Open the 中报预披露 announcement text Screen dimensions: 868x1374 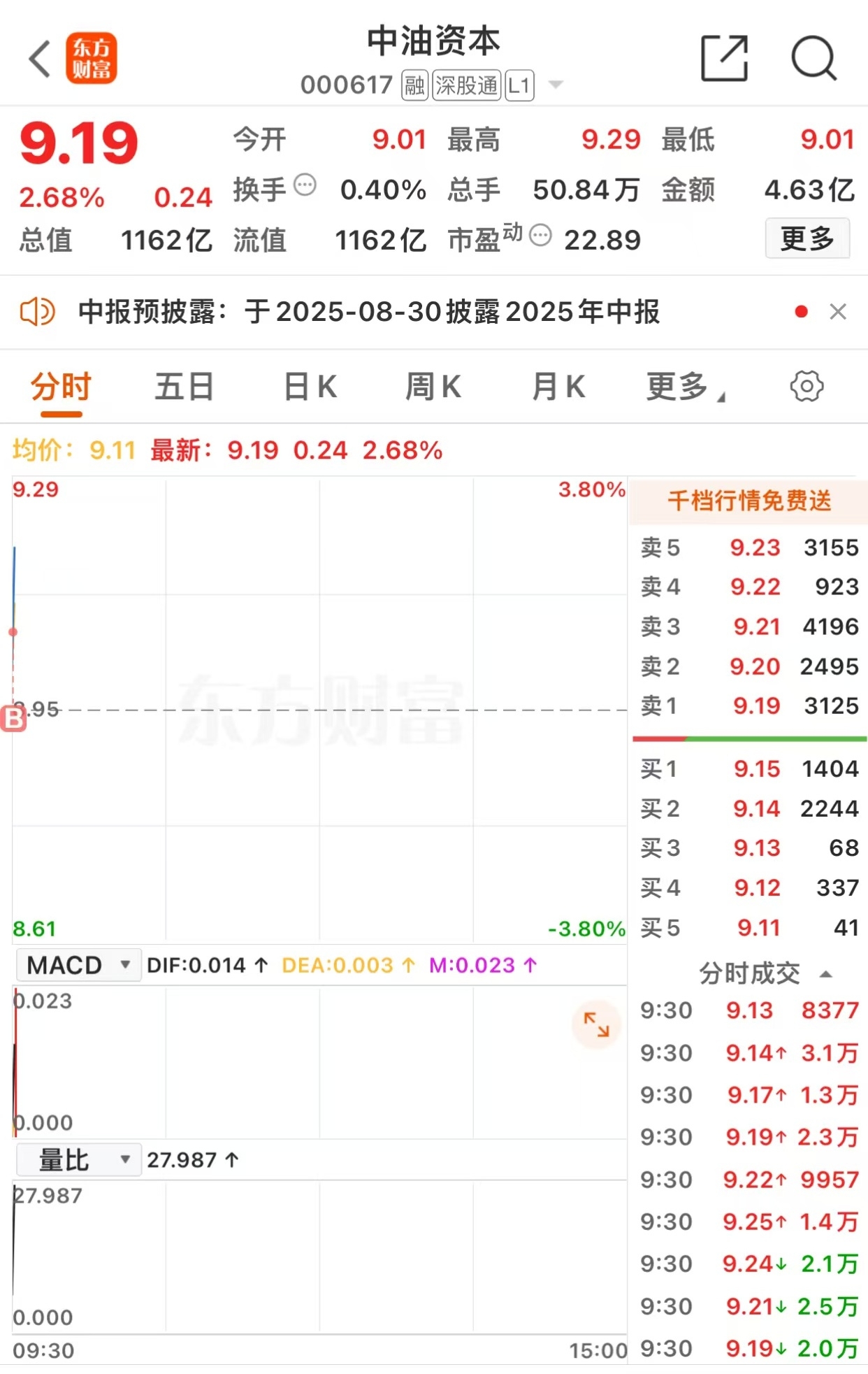(368, 312)
